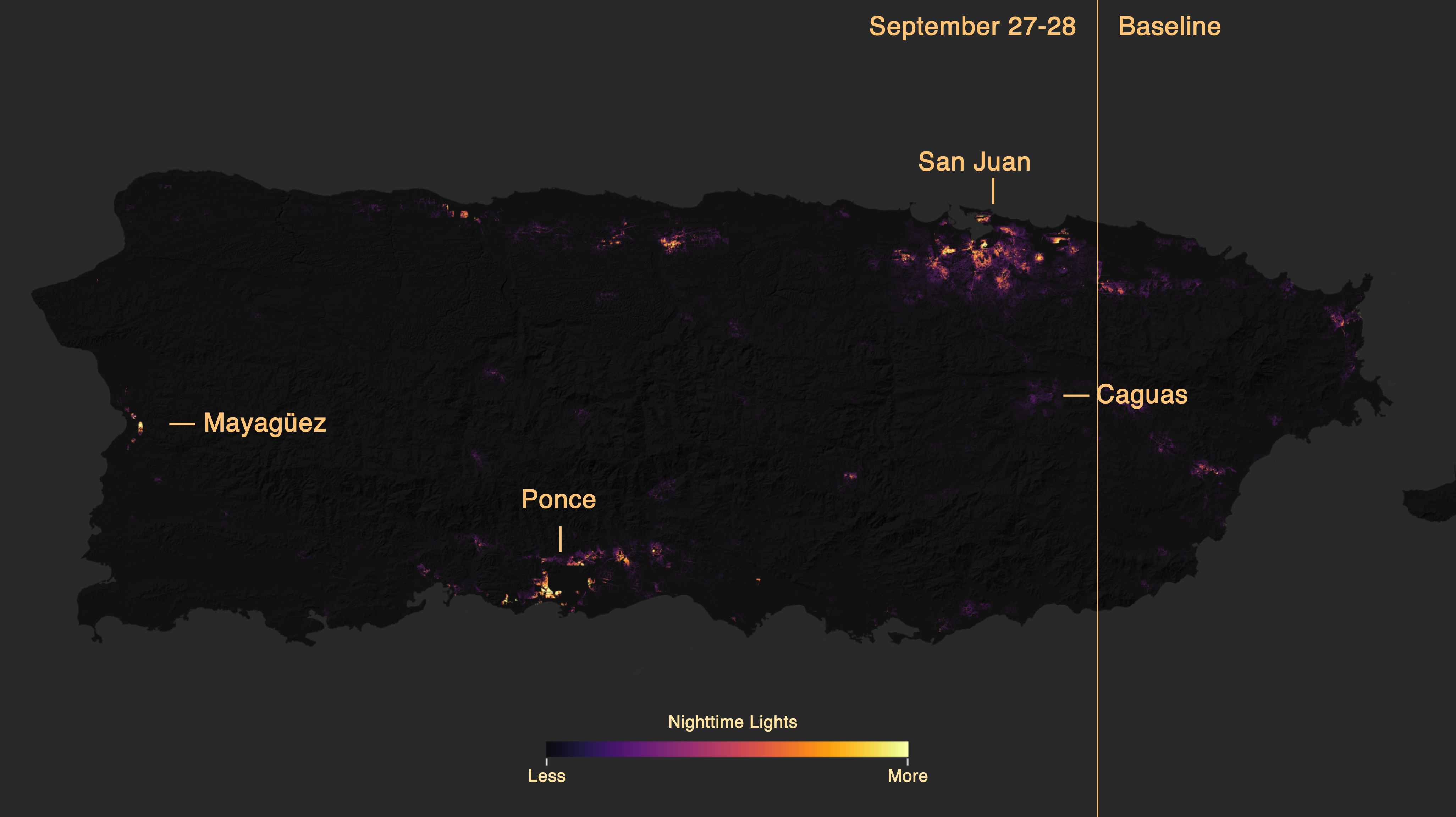Click the Nighttime Lights legend title
Viewport: 1456px width, 817px height.
(733, 722)
